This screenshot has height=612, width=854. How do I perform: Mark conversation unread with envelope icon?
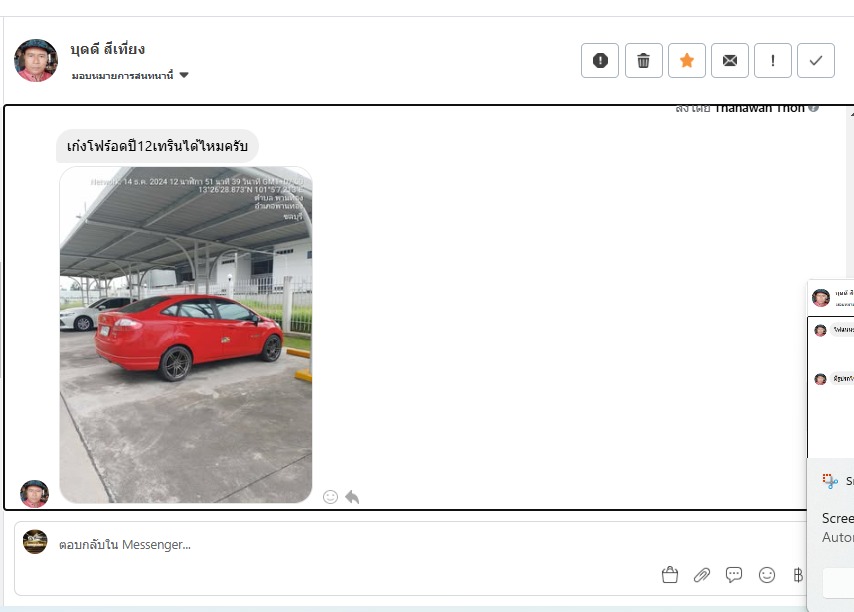(730, 60)
